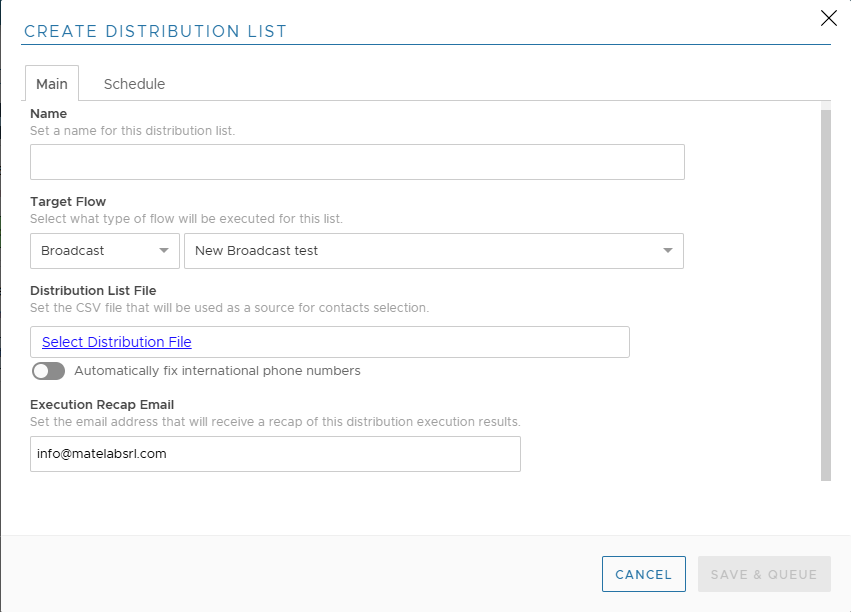This screenshot has width=851, height=612.
Task: Click the arrow icon in New Broadcast test
Action: pos(668,251)
